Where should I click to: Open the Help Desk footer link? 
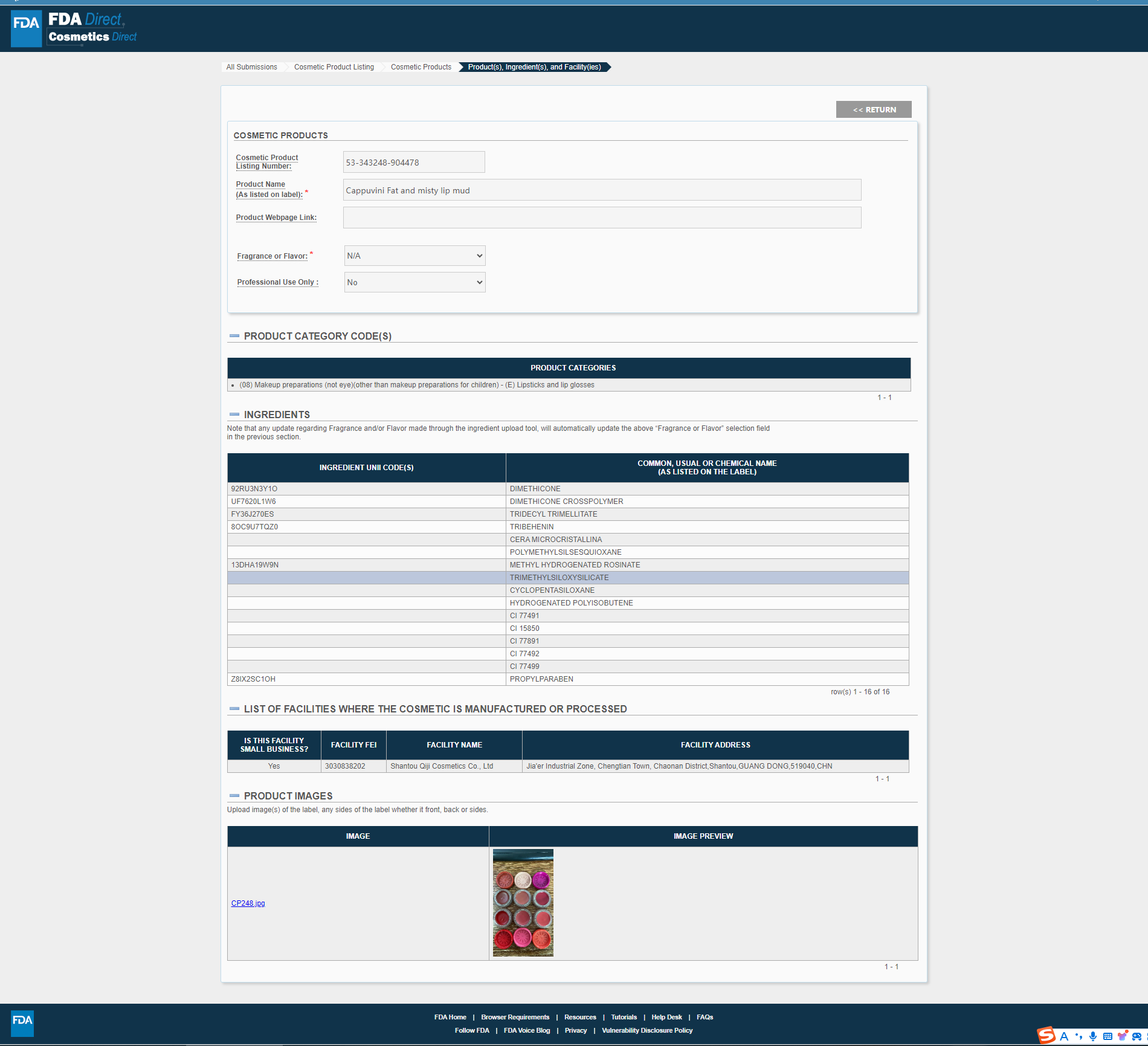coord(666,1017)
